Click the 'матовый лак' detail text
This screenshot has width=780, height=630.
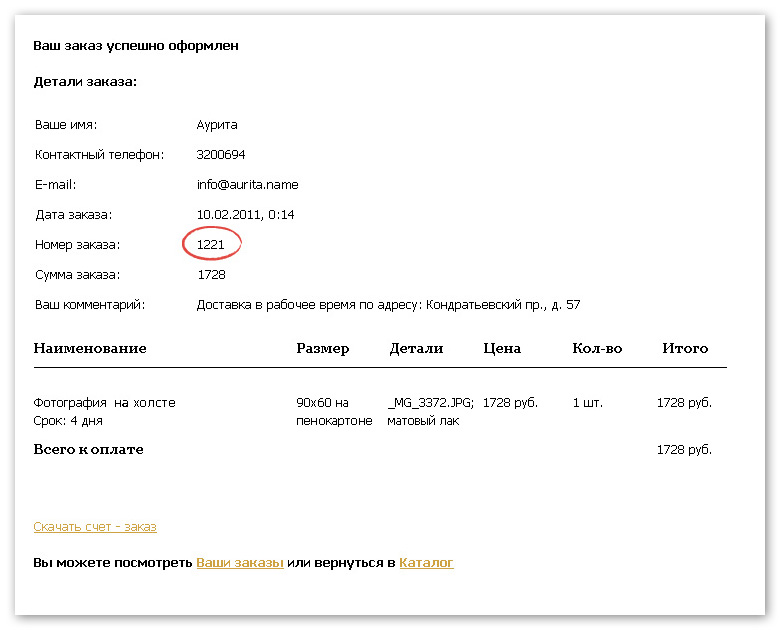(423, 421)
